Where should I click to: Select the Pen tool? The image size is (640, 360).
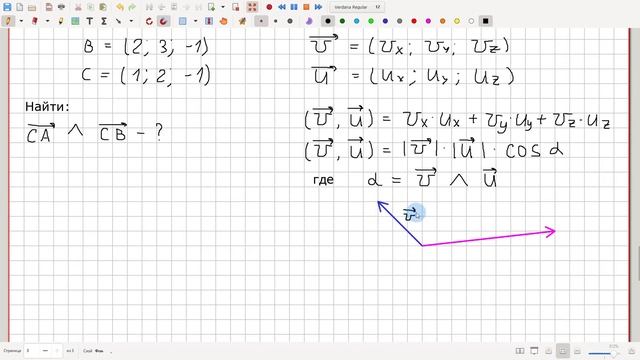click(x=9, y=21)
